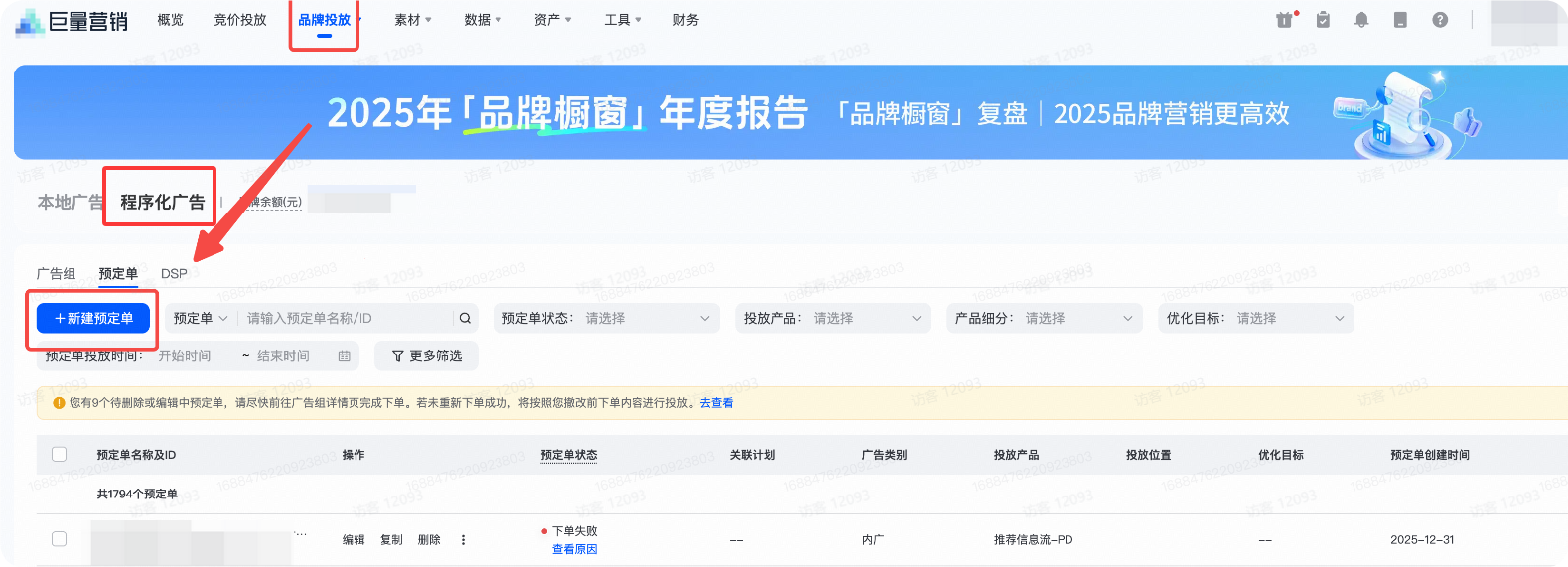This screenshot has width=1568, height=567.
Task: Click the 预定单名称及ID column header
Action: (136, 455)
